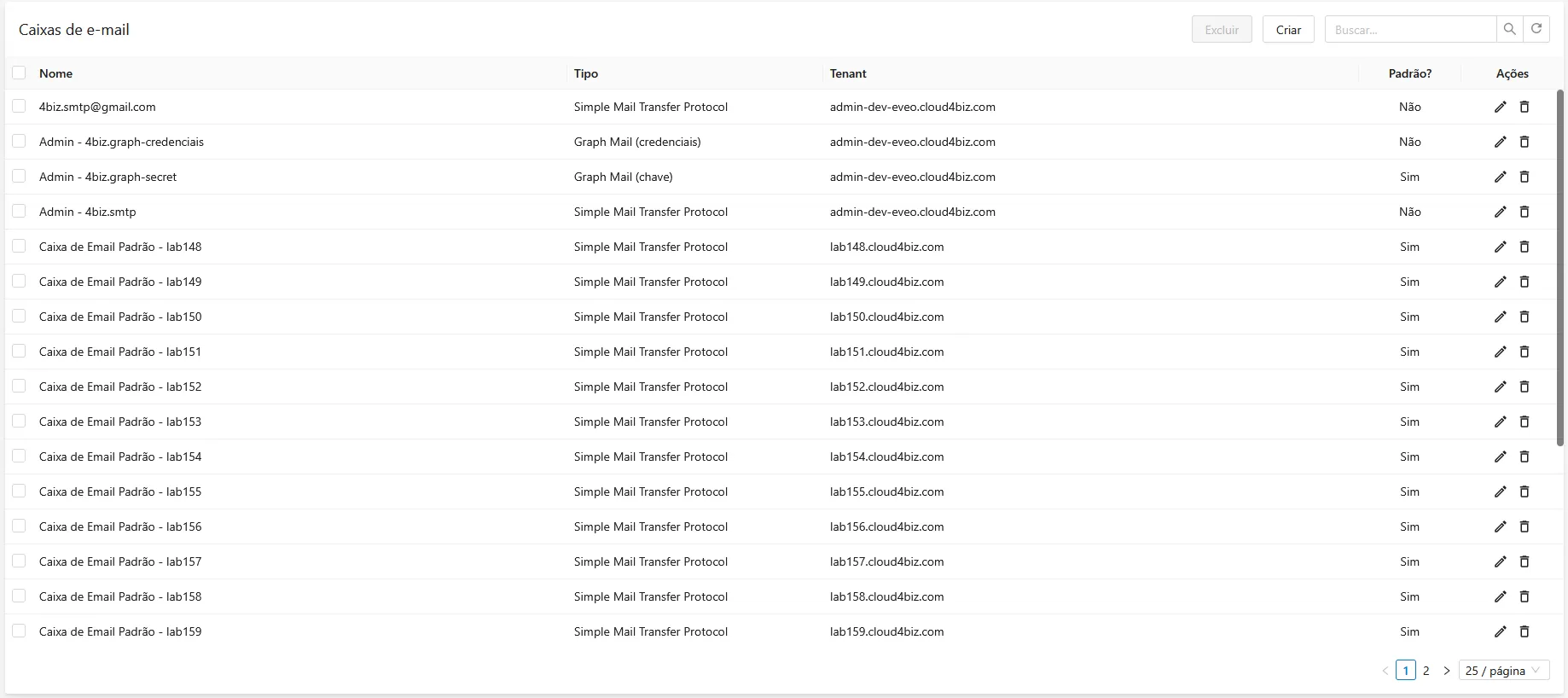1568x698 pixels.
Task: Focus the Buscar search field
Action: [x=1410, y=29]
